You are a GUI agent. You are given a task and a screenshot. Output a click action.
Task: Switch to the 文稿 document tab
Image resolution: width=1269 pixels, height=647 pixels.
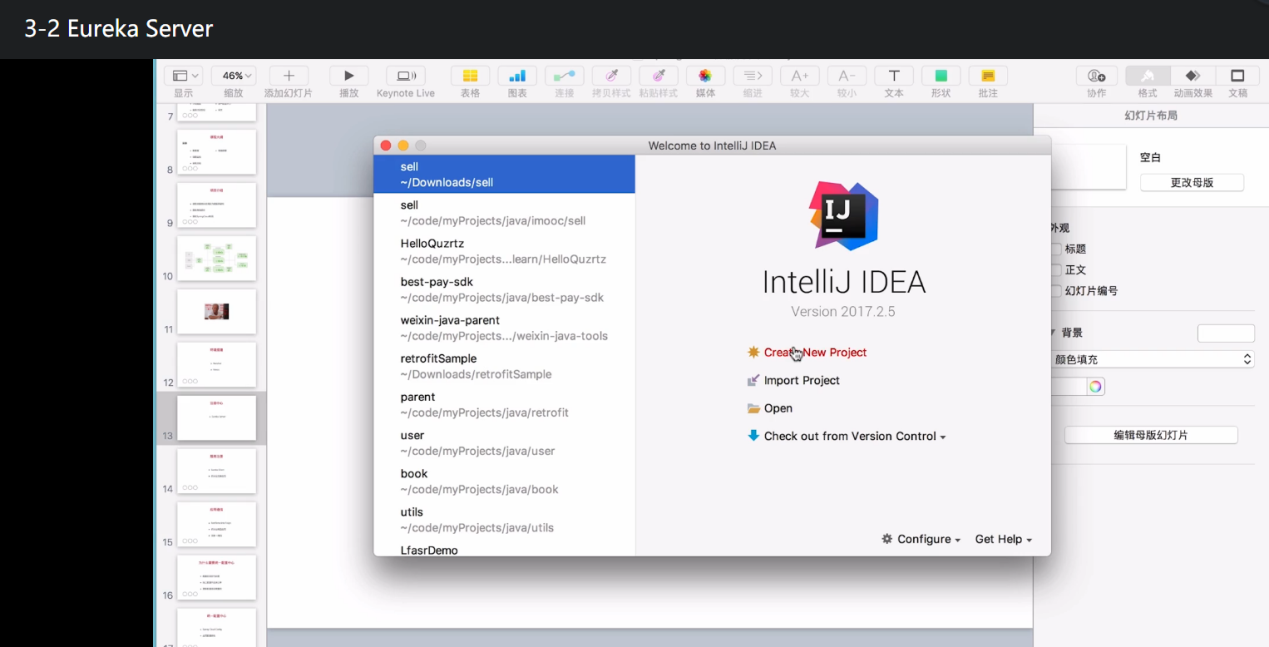[1238, 76]
